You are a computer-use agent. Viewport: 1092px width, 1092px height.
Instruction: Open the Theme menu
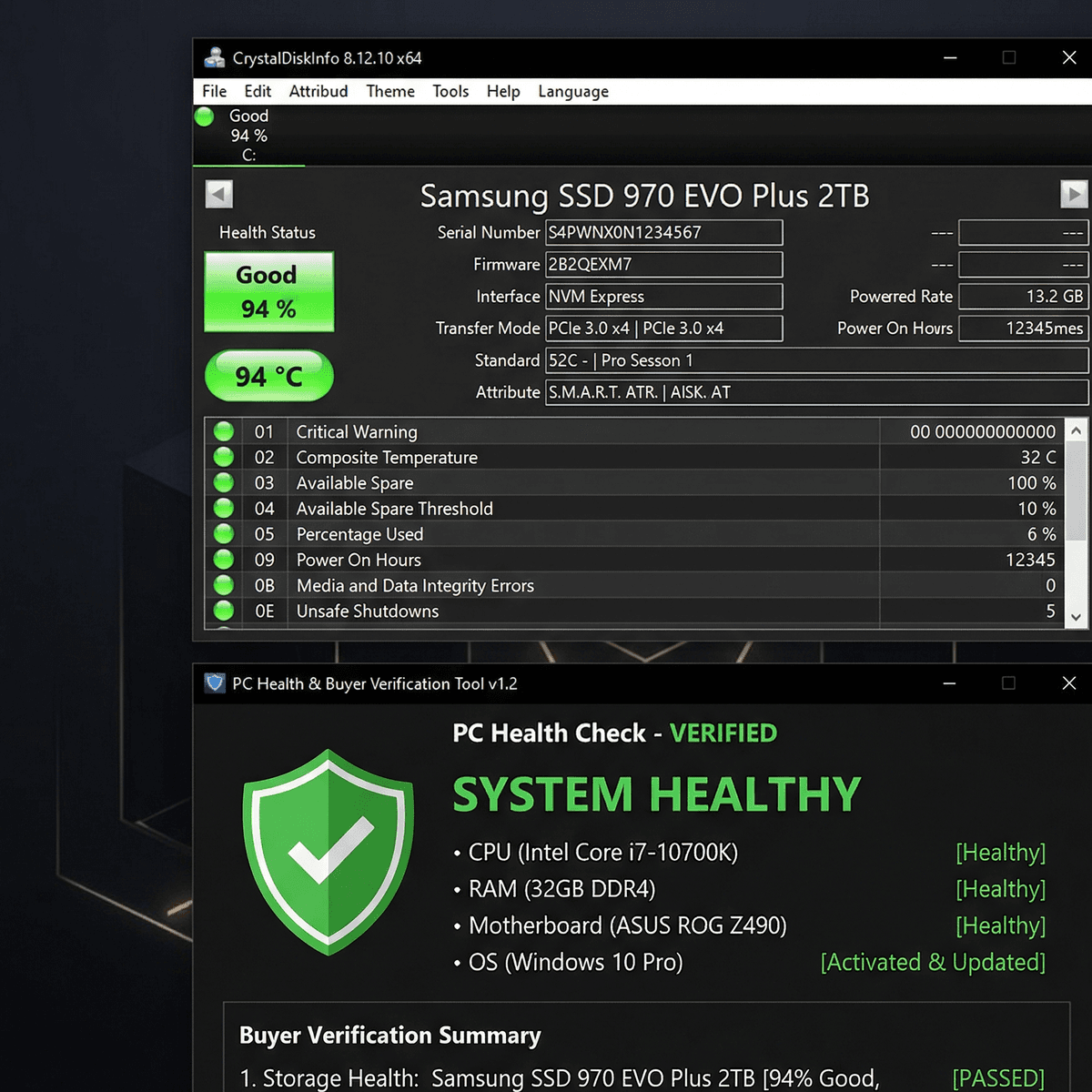point(390,91)
